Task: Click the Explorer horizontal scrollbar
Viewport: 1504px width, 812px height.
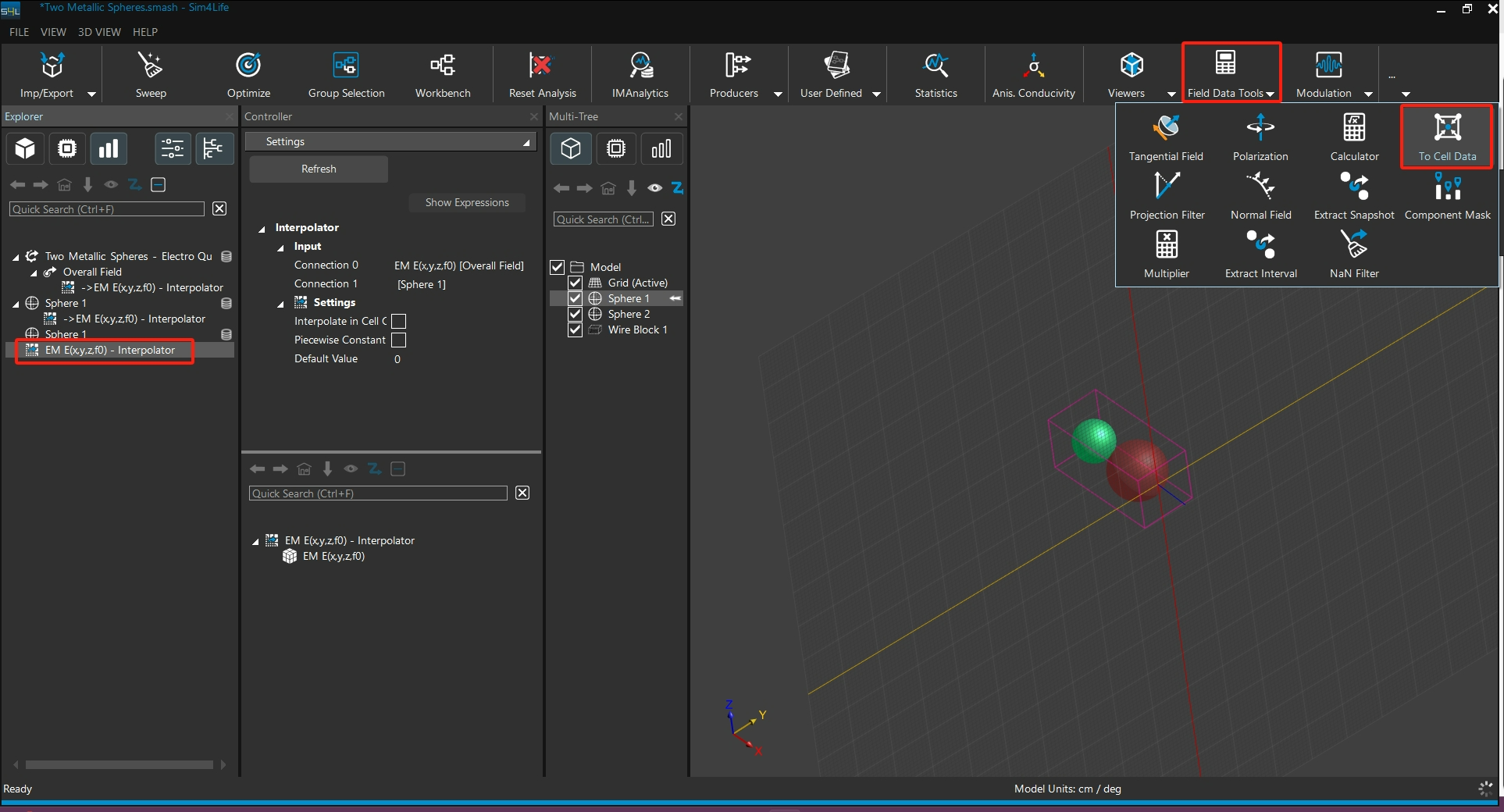Action: click(119, 764)
